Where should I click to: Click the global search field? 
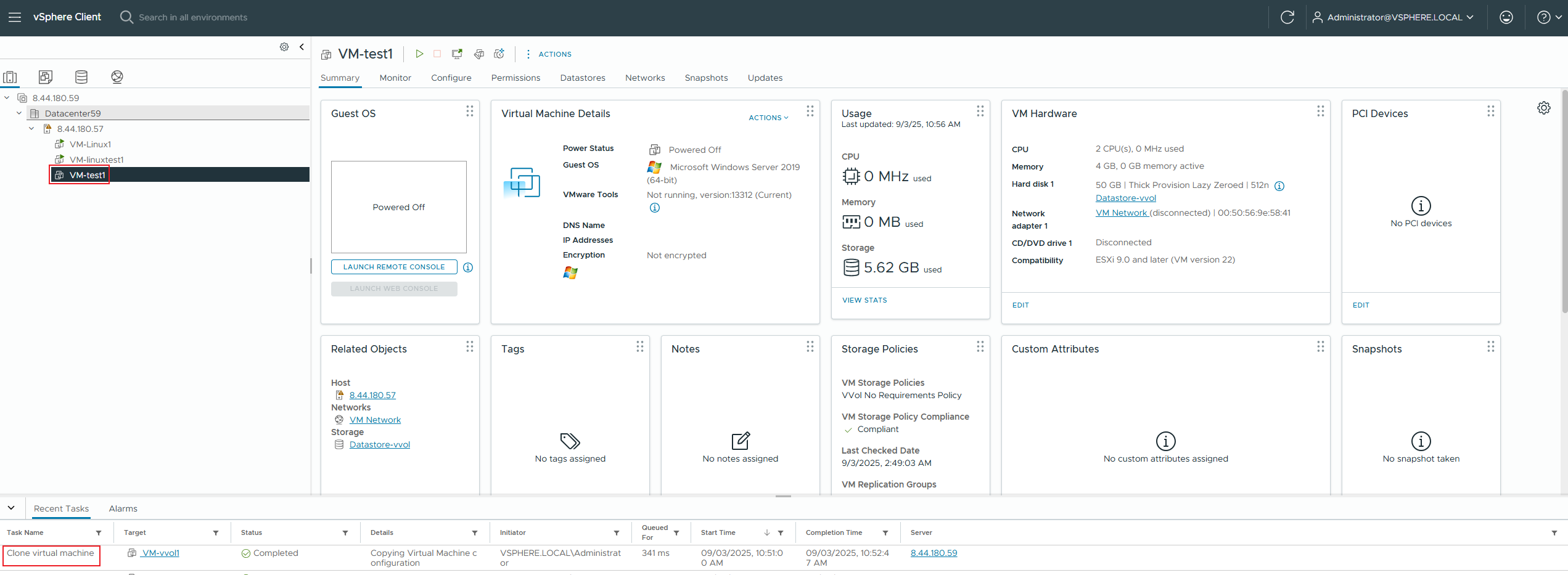pos(193,17)
